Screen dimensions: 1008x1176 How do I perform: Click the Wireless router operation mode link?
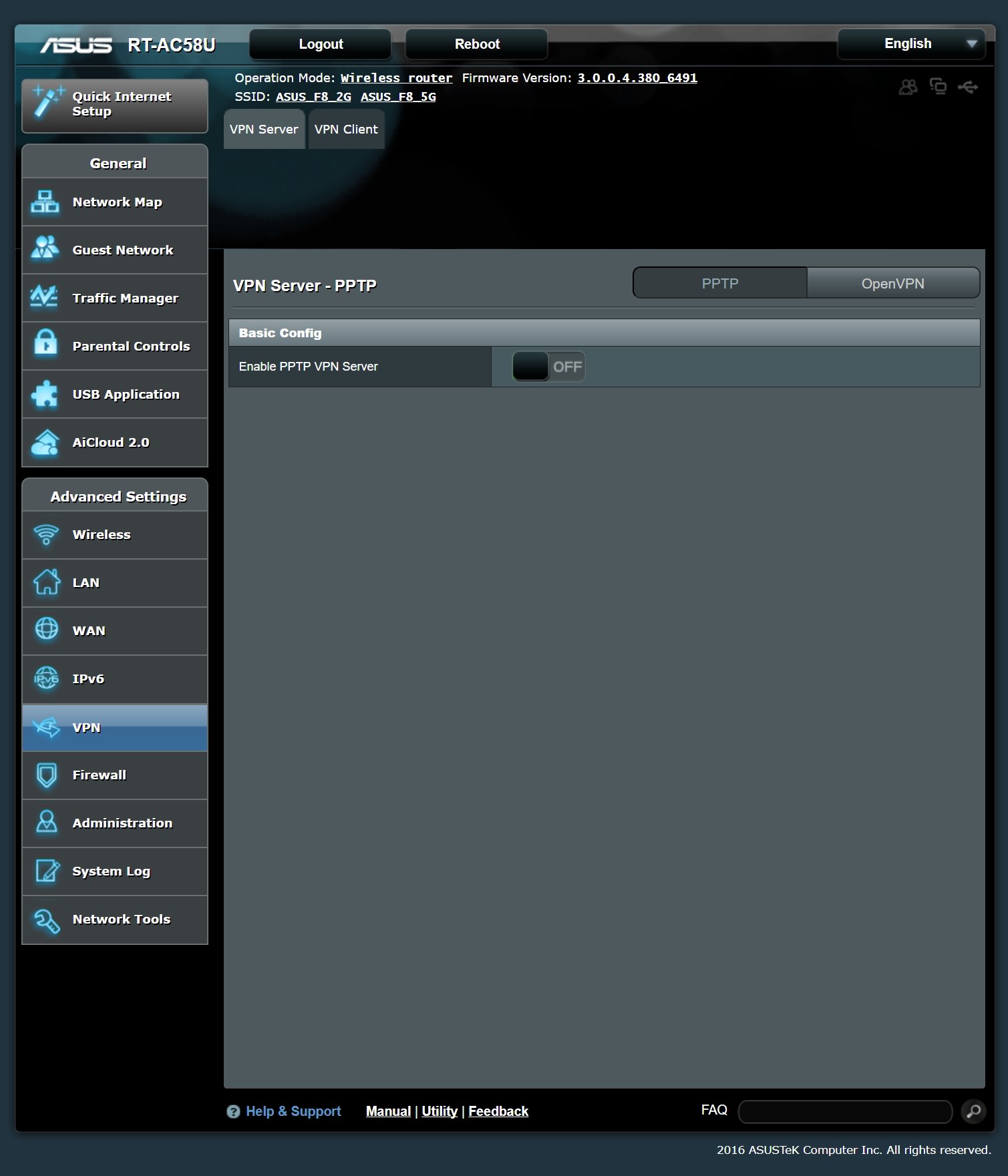coord(396,78)
